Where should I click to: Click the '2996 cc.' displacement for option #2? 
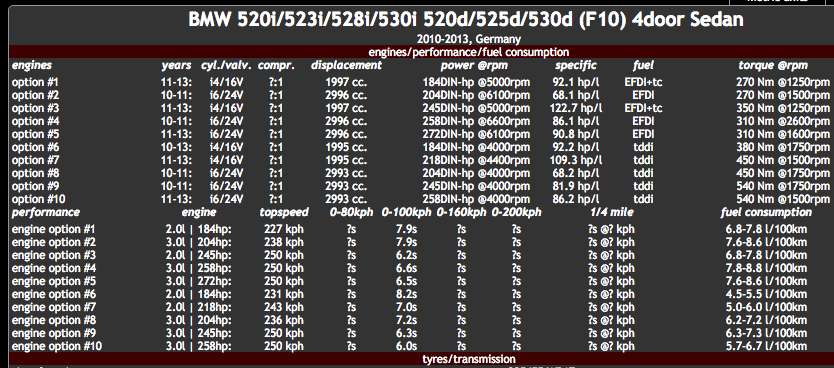[346, 95]
